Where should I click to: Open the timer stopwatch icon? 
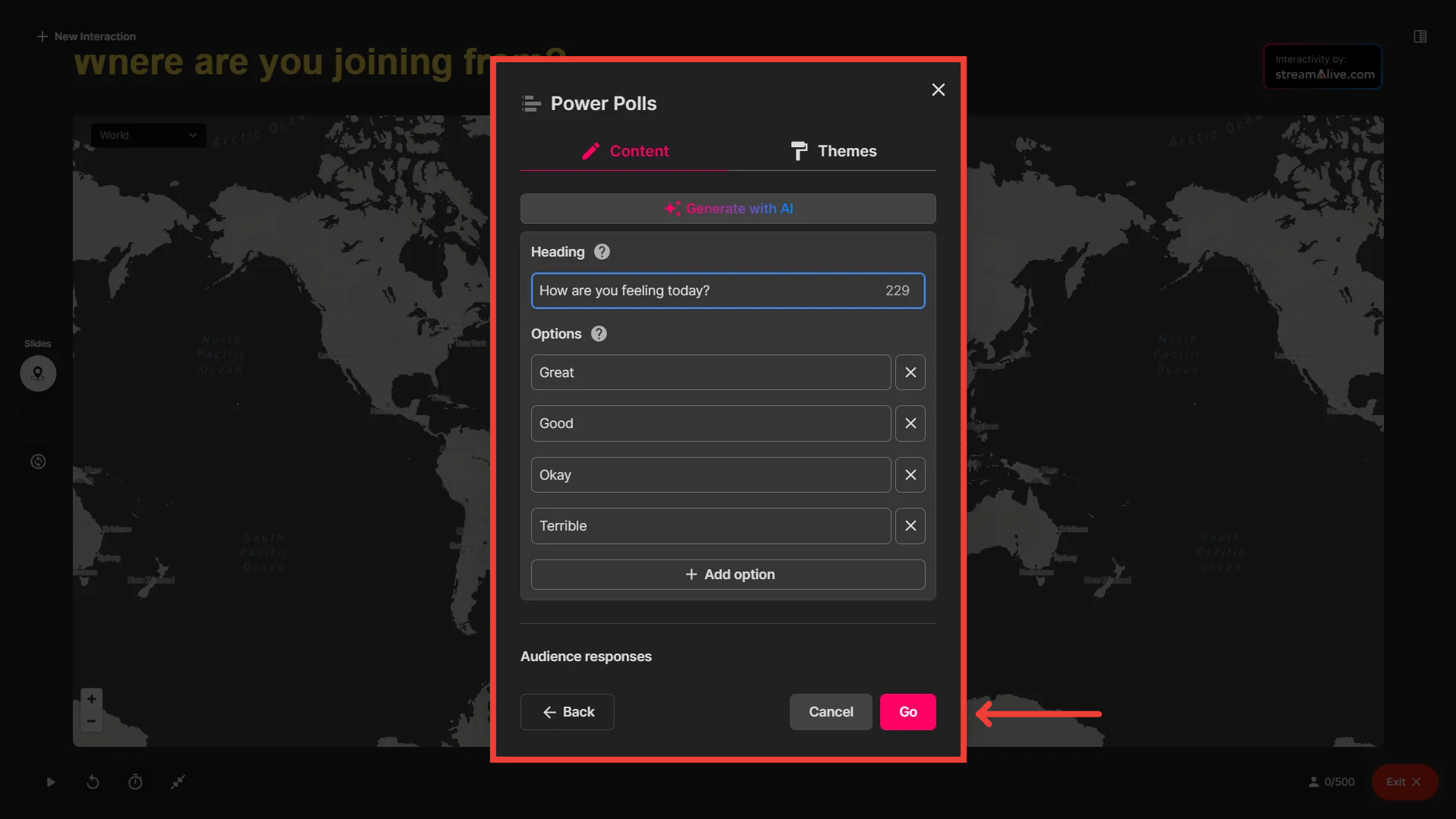135,782
